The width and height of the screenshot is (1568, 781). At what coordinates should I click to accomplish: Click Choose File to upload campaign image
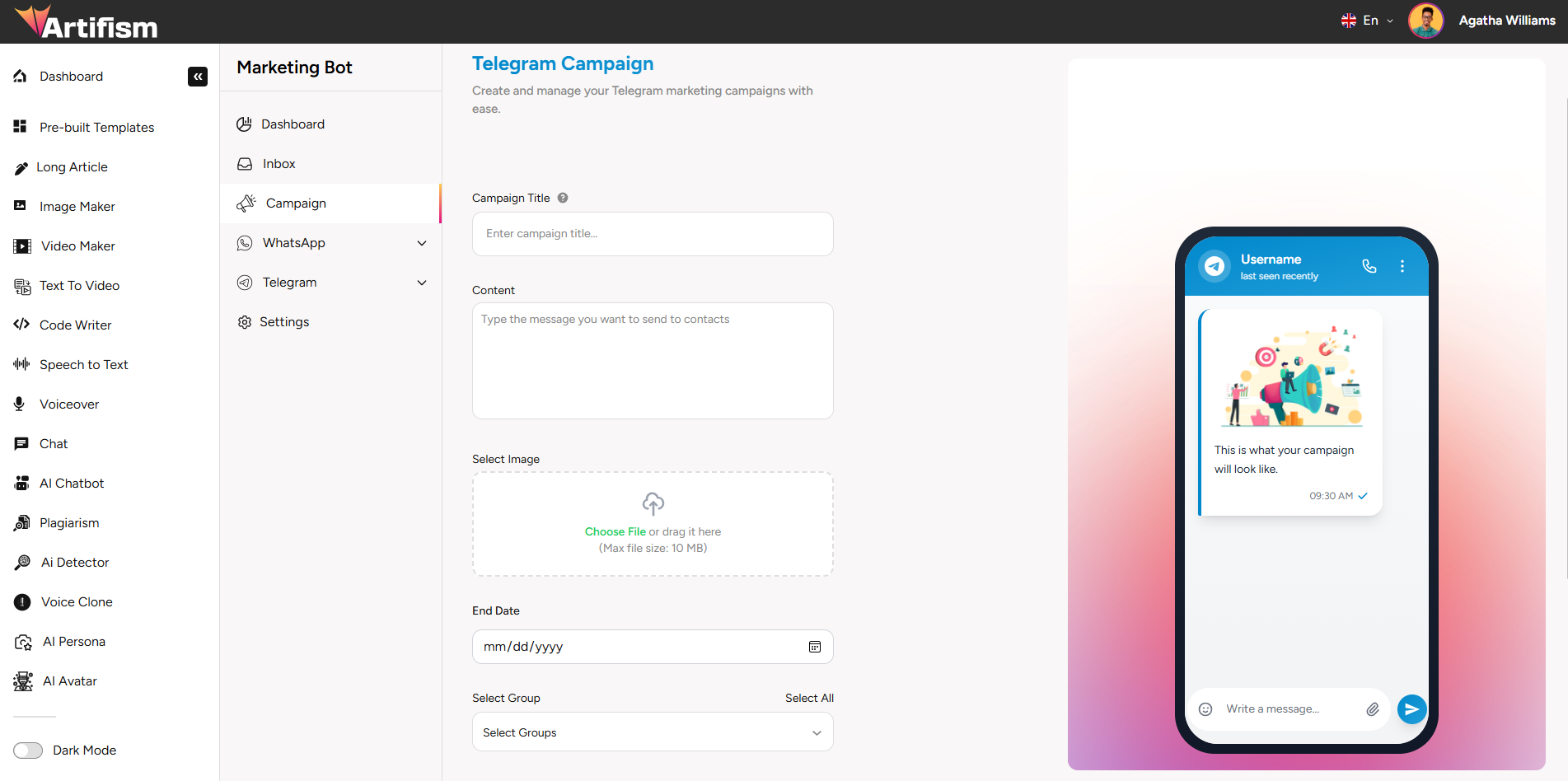(615, 531)
